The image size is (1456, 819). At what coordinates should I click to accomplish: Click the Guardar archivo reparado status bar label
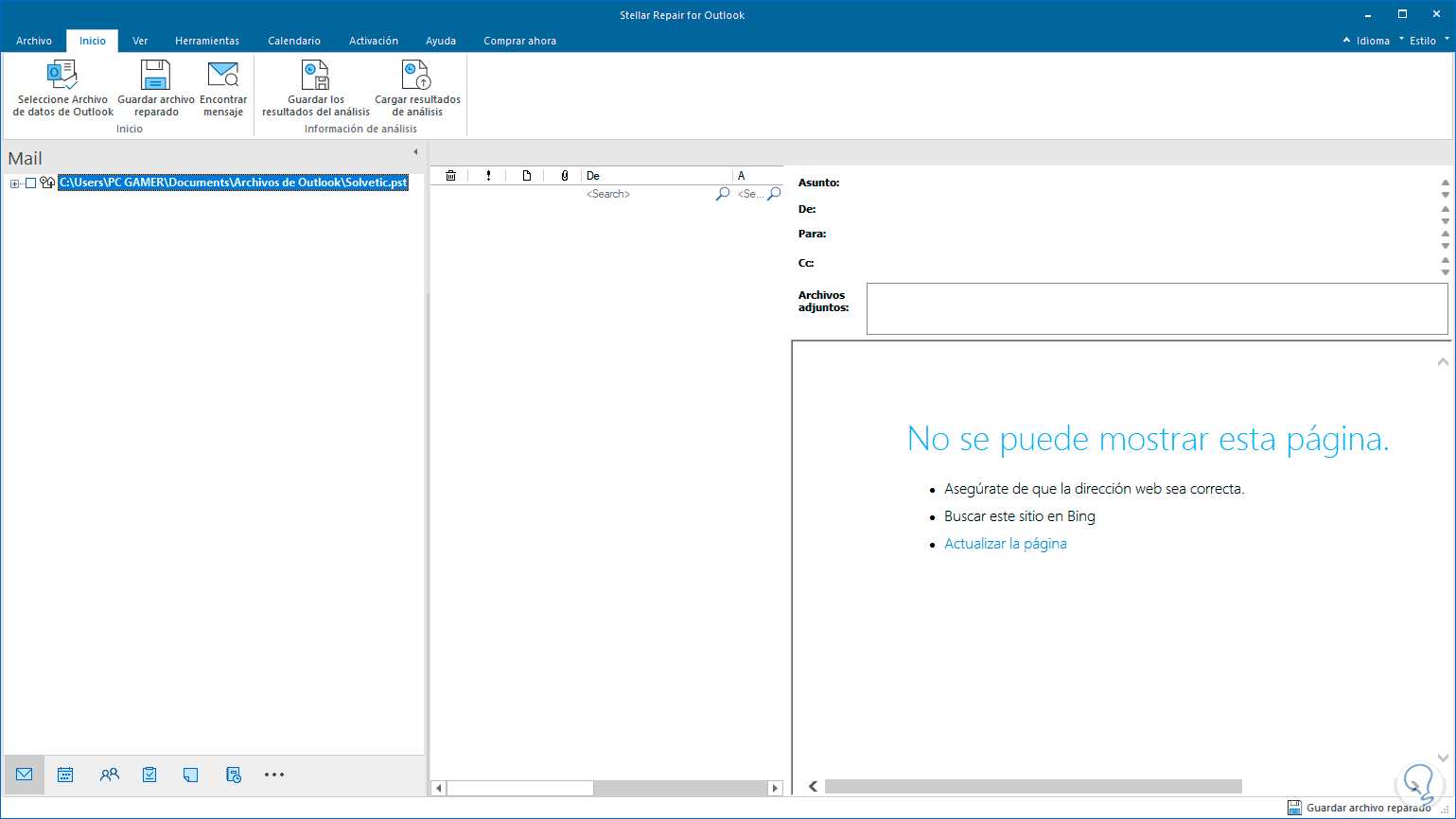coord(1368,808)
